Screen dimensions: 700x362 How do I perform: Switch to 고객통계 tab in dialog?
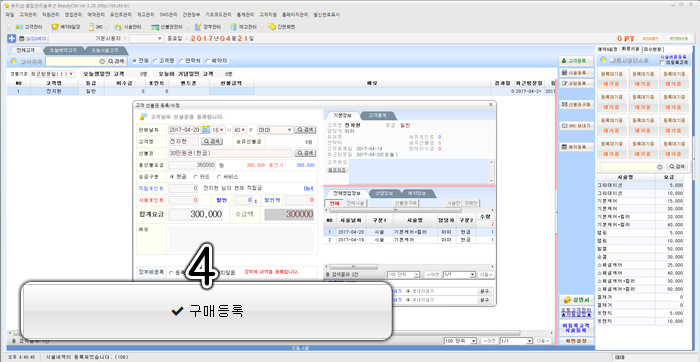(377, 115)
